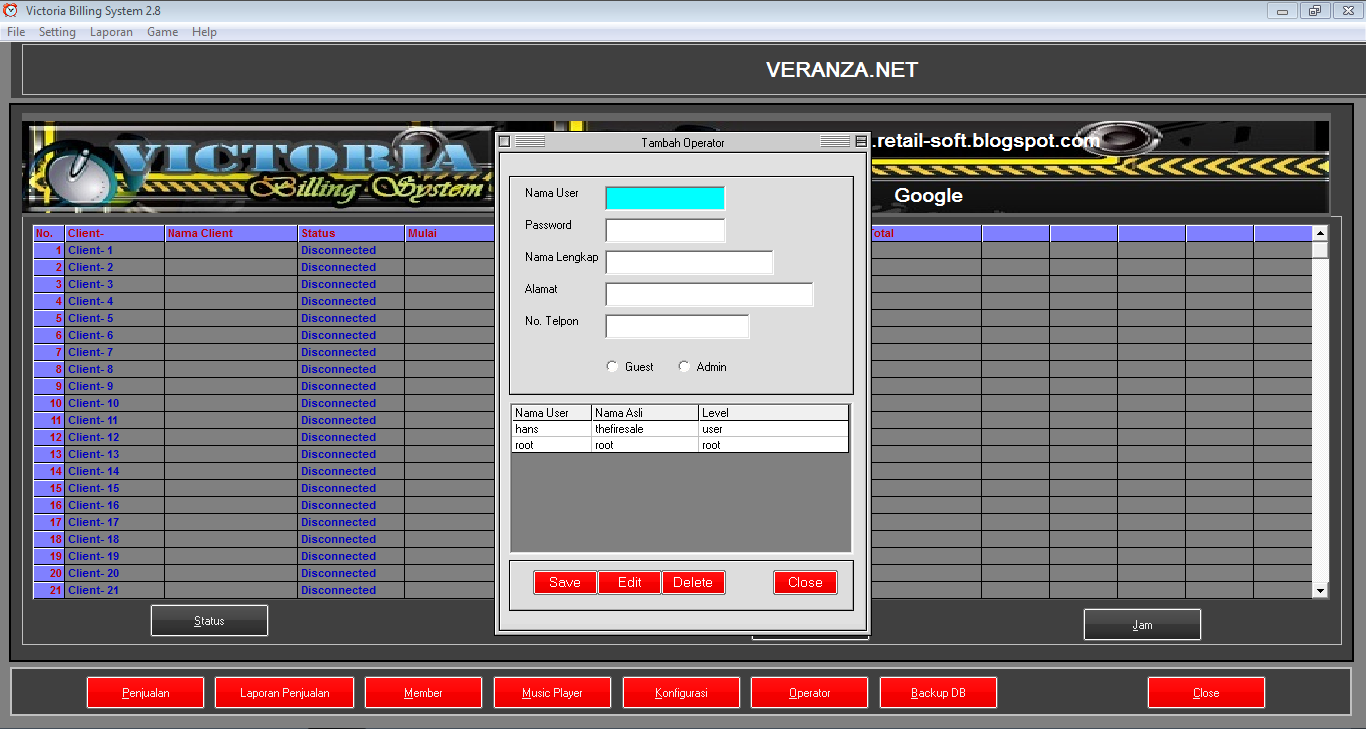Open the Game menu
This screenshot has width=1366, height=729.
[162, 31]
